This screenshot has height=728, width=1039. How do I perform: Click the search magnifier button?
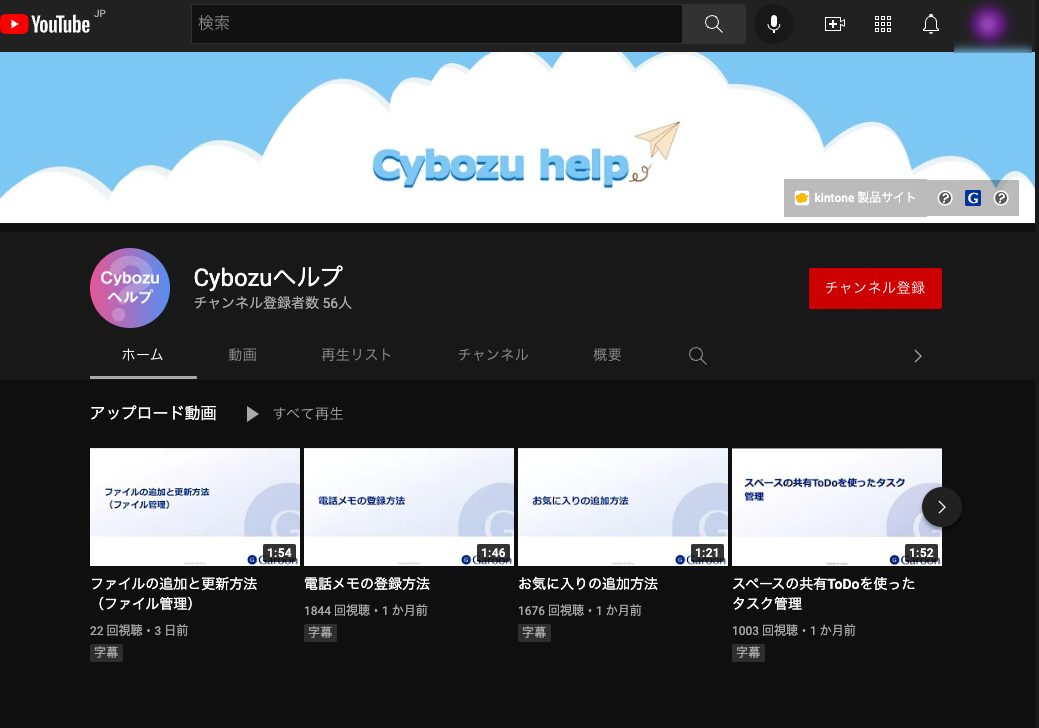(x=714, y=24)
